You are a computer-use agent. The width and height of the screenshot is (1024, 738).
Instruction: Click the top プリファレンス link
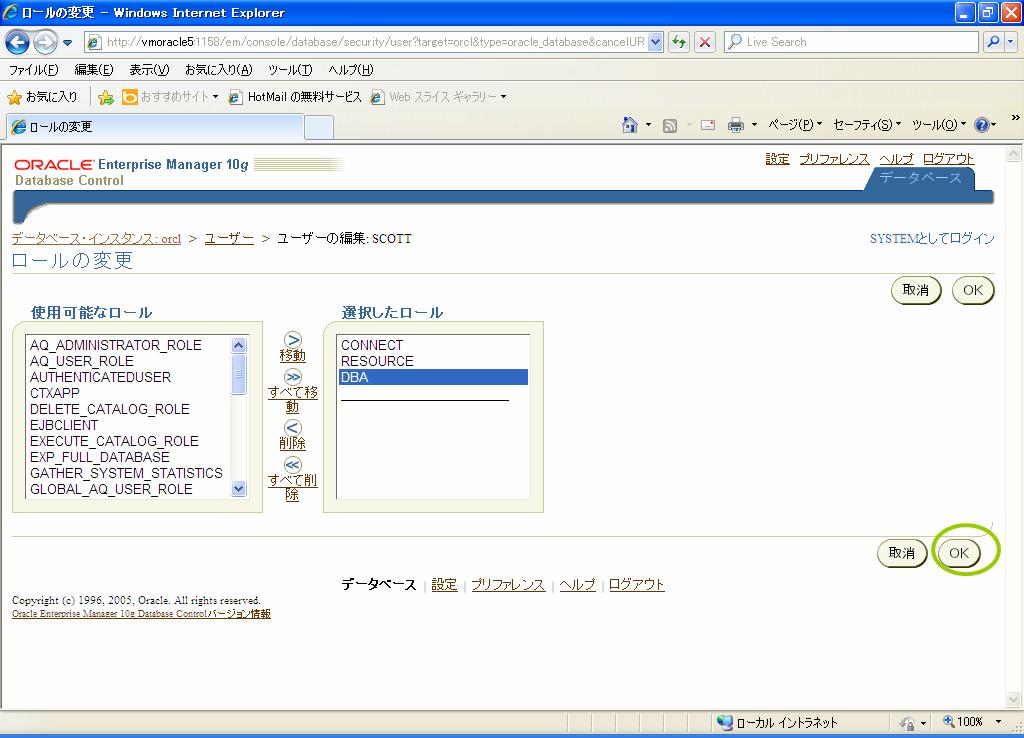(834, 159)
